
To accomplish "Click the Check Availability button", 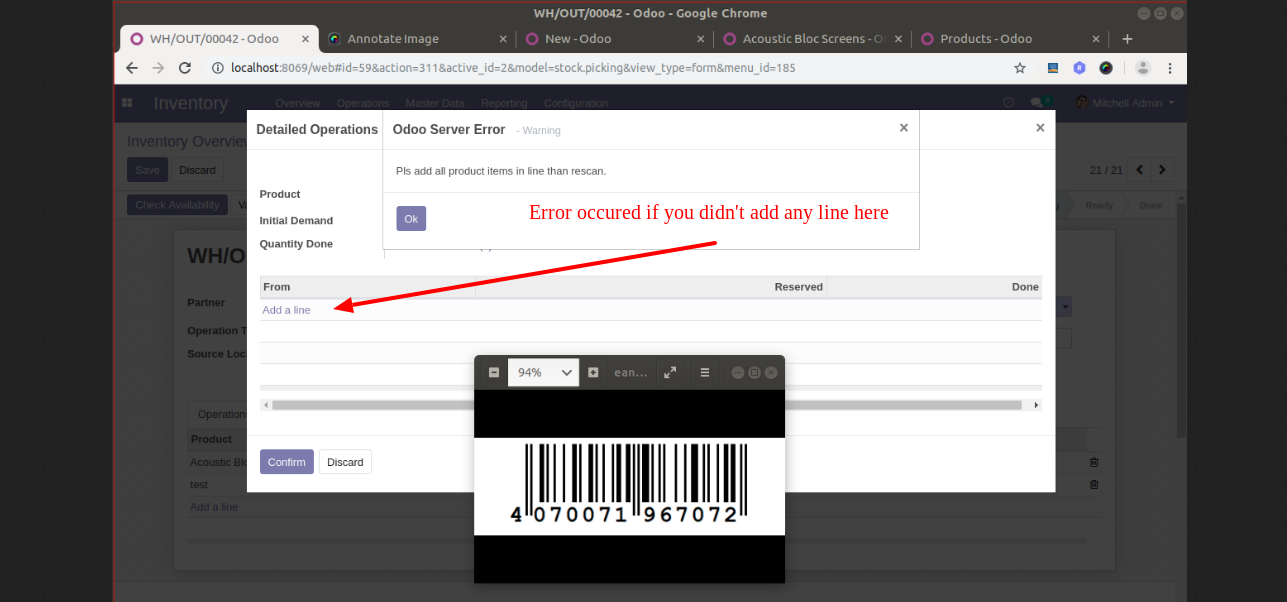I will [177, 205].
